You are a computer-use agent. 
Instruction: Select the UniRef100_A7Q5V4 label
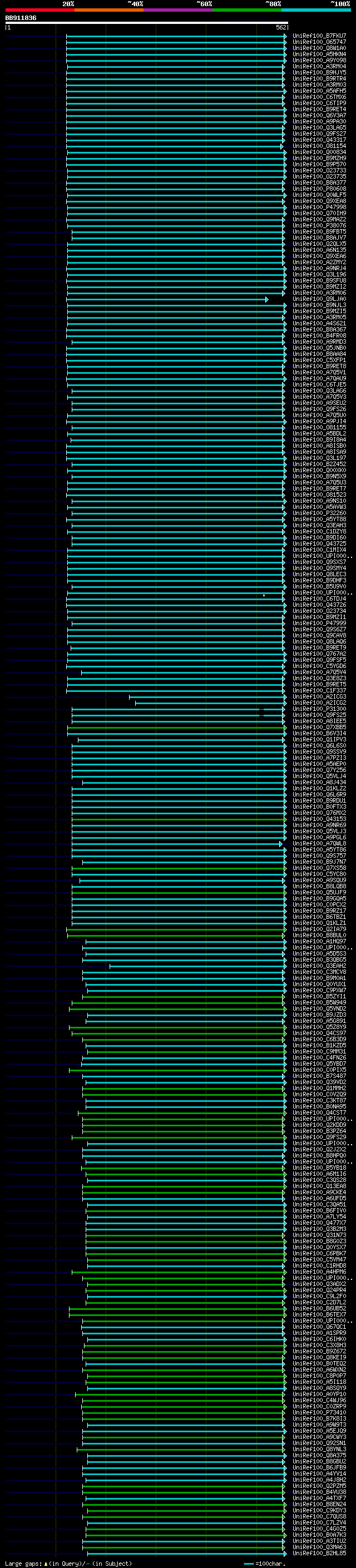[319, 672]
